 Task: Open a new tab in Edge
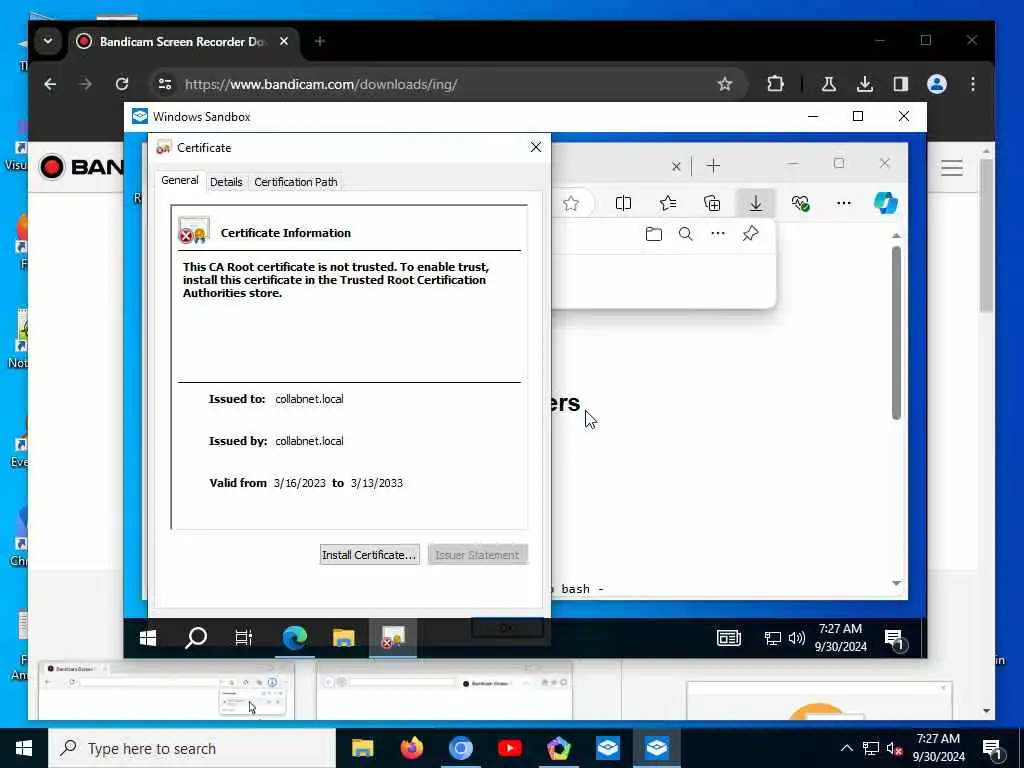713,166
